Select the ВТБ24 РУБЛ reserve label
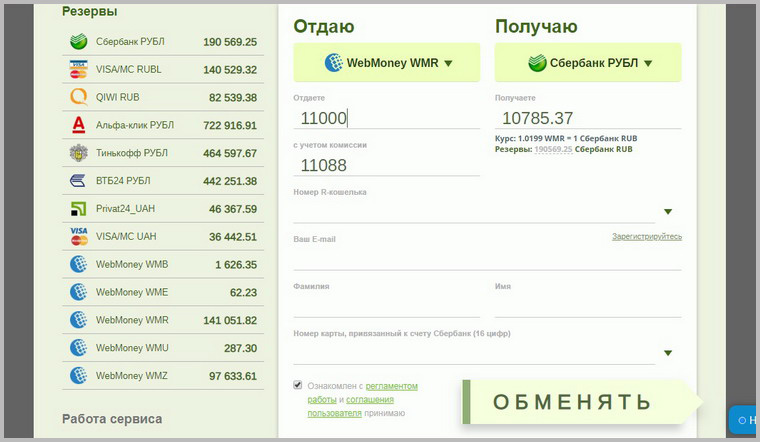The image size is (760, 442). pos(123,181)
